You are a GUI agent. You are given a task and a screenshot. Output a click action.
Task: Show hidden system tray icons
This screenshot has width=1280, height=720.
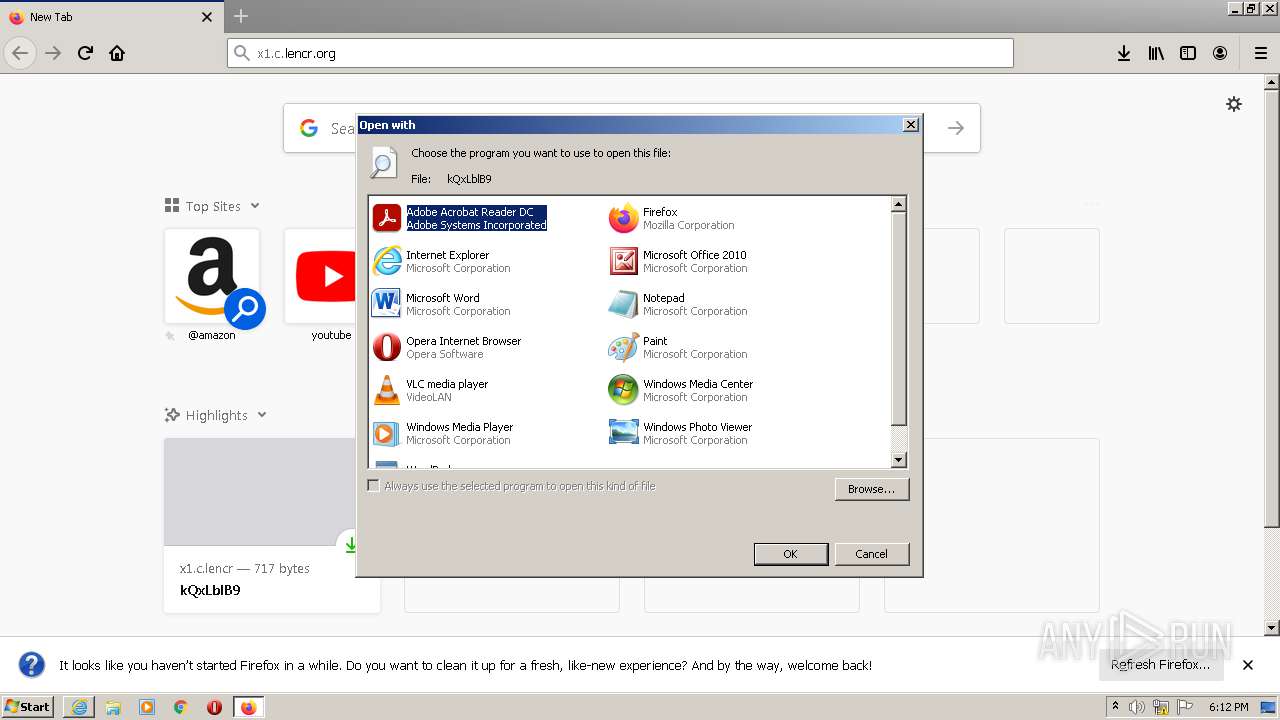click(1115, 706)
